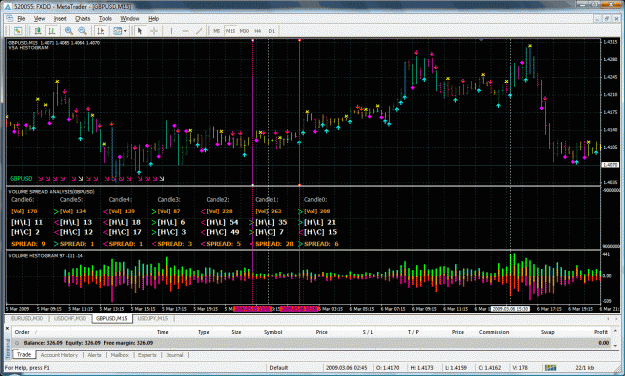Click the connection status bars icon

(x=551, y=368)
